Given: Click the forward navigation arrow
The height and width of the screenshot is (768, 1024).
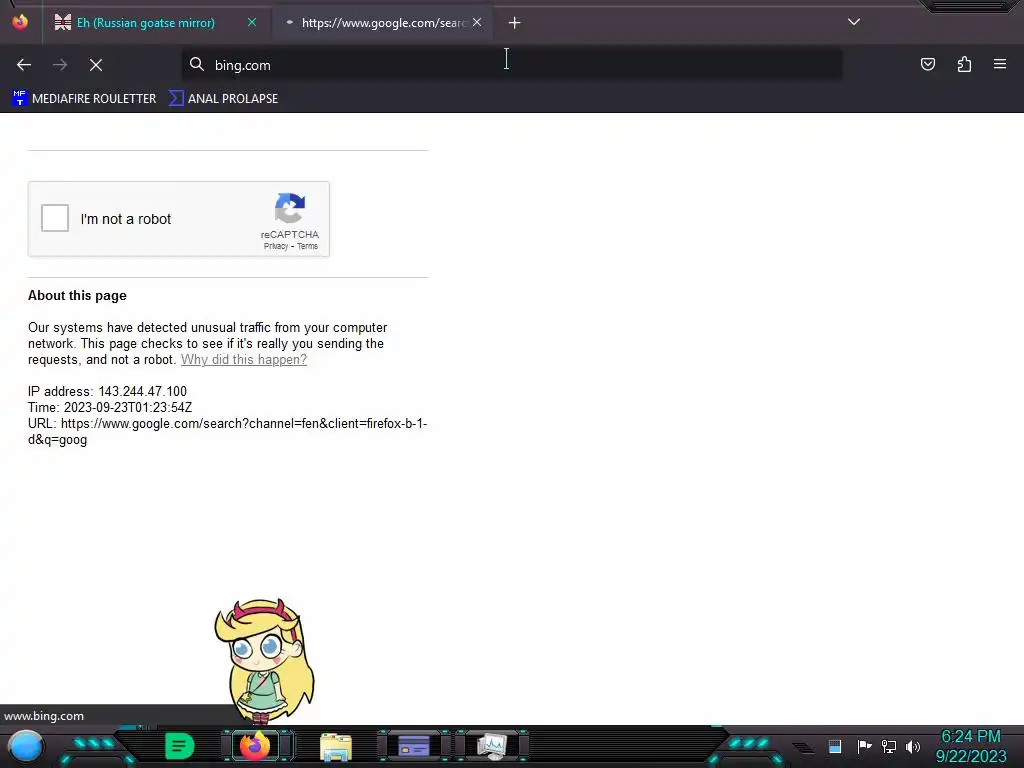Looking at the screenshot, I should coord(60,65).
